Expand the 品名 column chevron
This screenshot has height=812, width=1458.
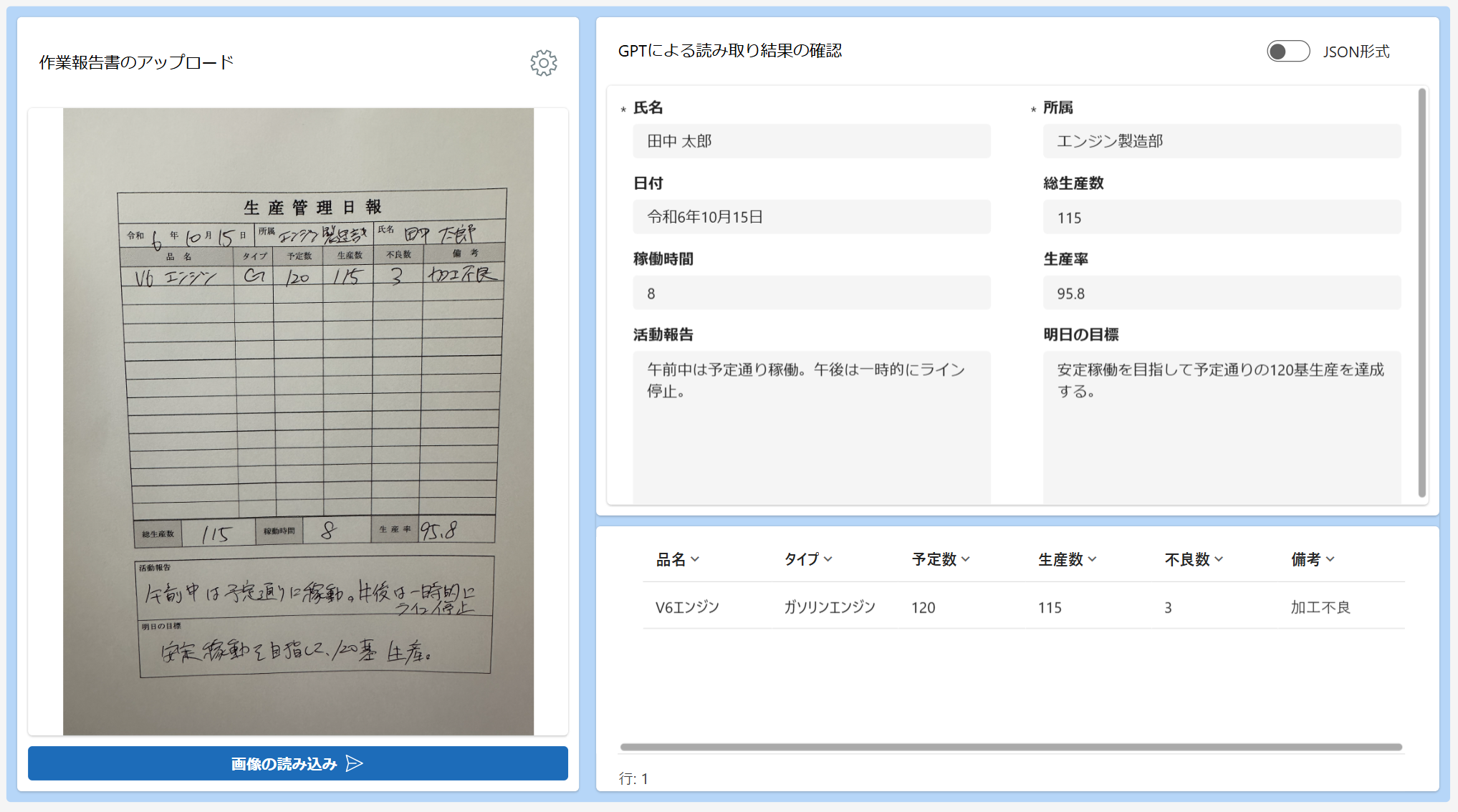[695, 559]
